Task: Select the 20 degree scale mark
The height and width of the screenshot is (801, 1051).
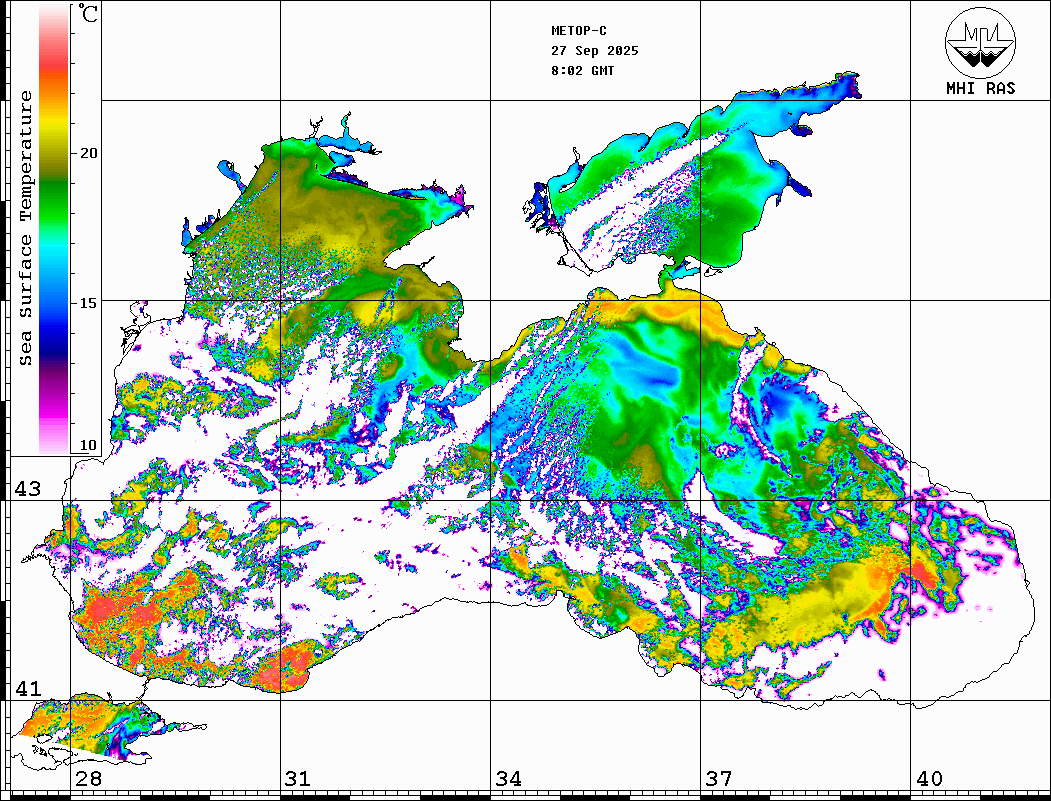Action: (x=90, y=153)
